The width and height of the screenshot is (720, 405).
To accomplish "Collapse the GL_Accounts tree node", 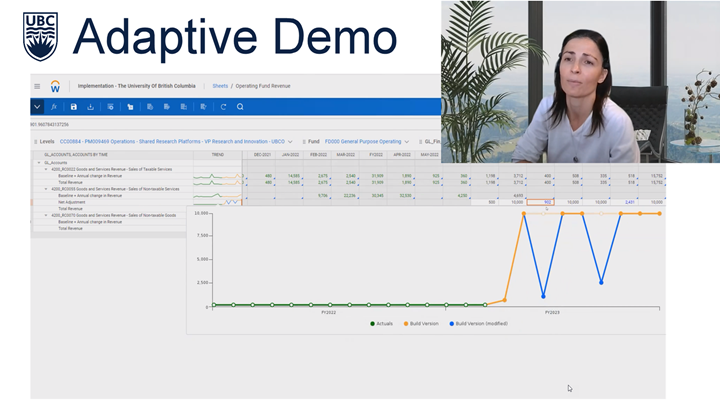I will tap(39, 163).
